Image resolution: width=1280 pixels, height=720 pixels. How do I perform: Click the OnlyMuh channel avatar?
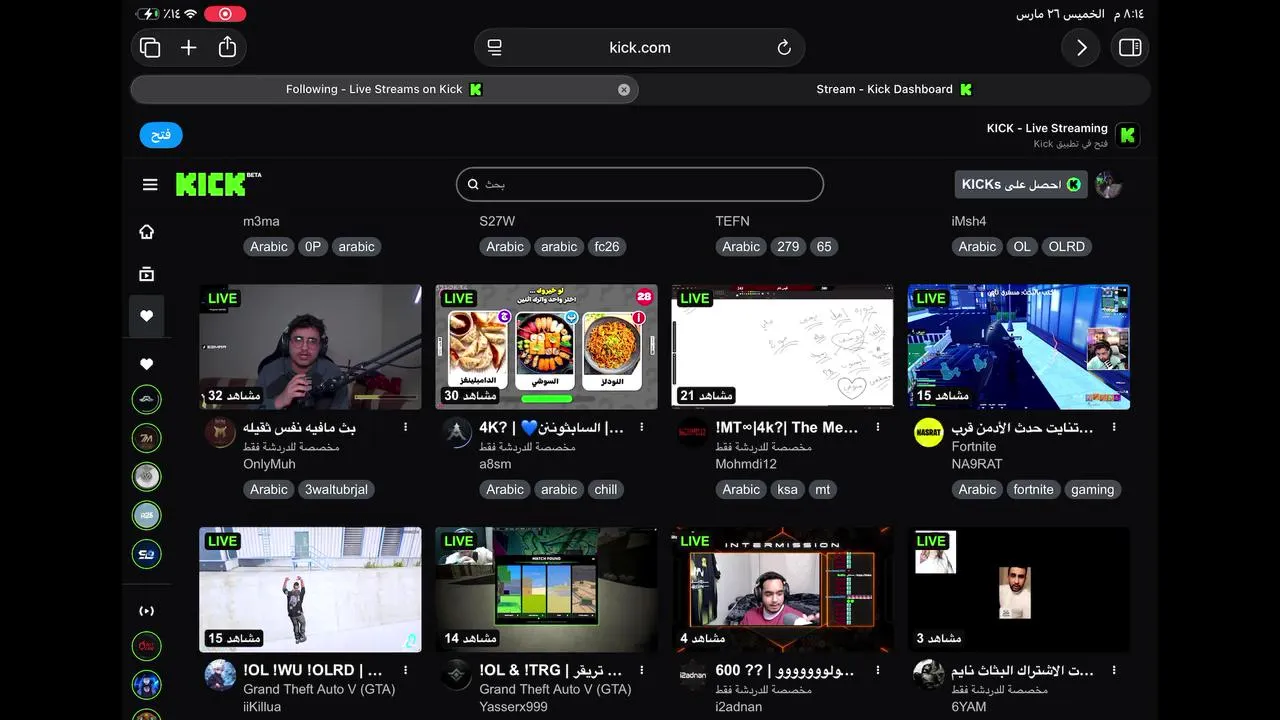(220, 432)
